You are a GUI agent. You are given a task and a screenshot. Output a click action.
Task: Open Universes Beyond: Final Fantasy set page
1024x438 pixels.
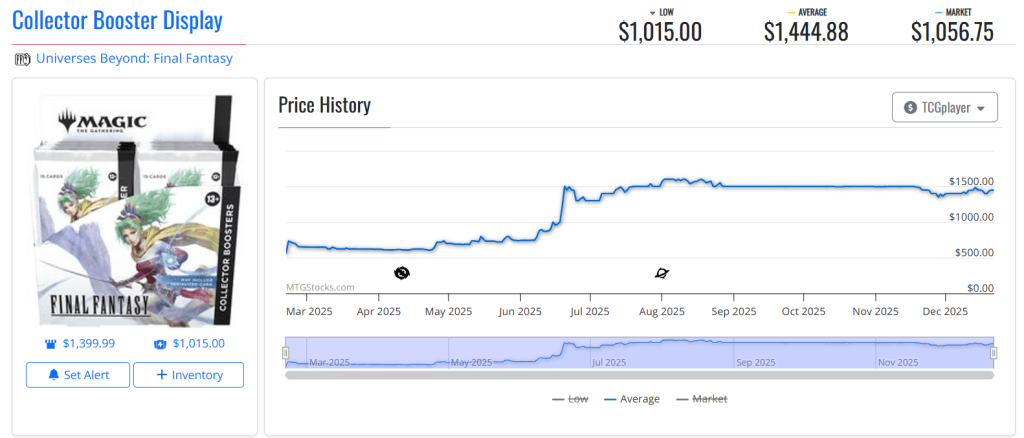134,59
